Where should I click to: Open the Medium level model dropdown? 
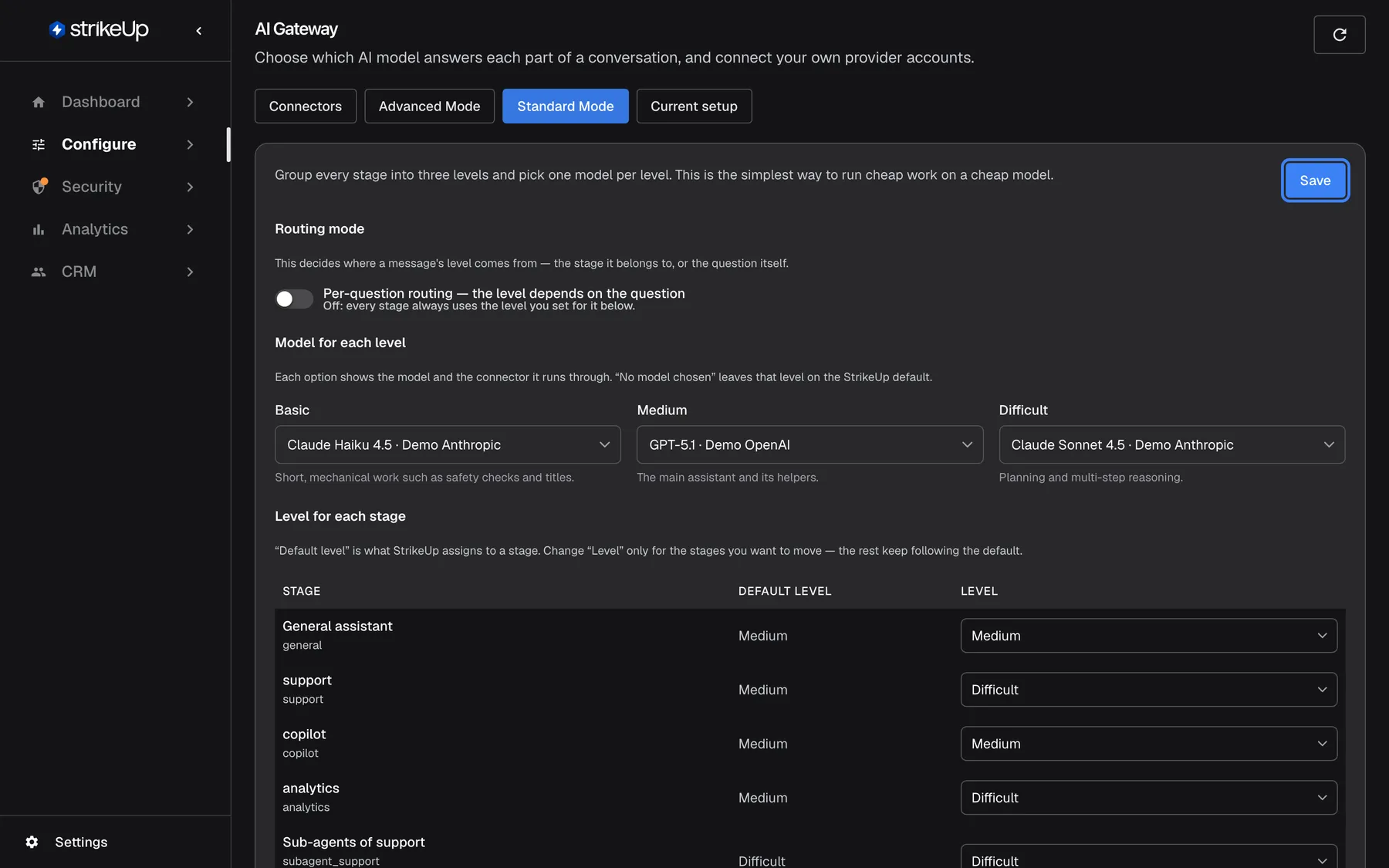click(809, 444)
